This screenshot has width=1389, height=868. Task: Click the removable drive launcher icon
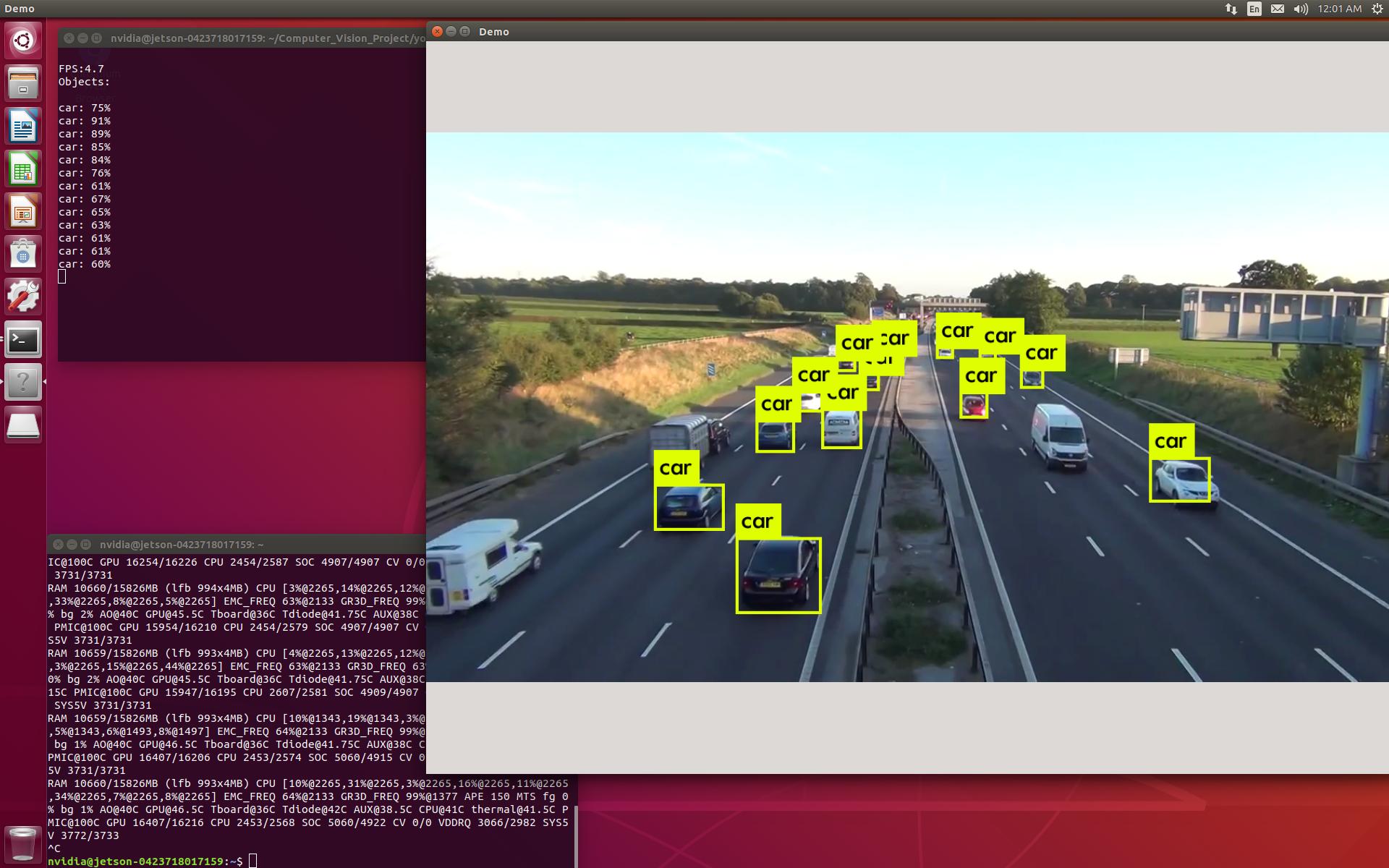click(23, 425)
